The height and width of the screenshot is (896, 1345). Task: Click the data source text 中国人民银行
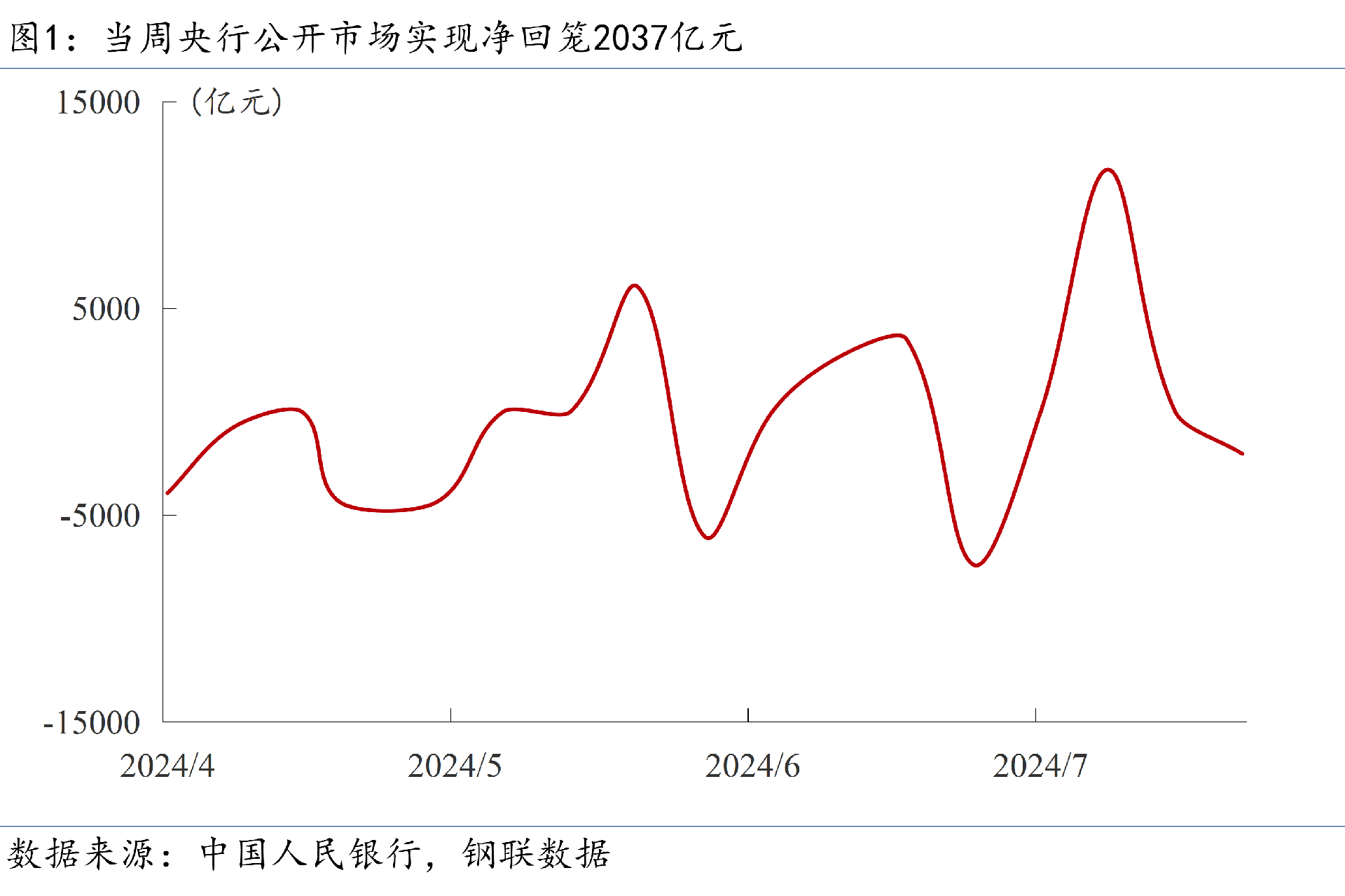point(311,854)
